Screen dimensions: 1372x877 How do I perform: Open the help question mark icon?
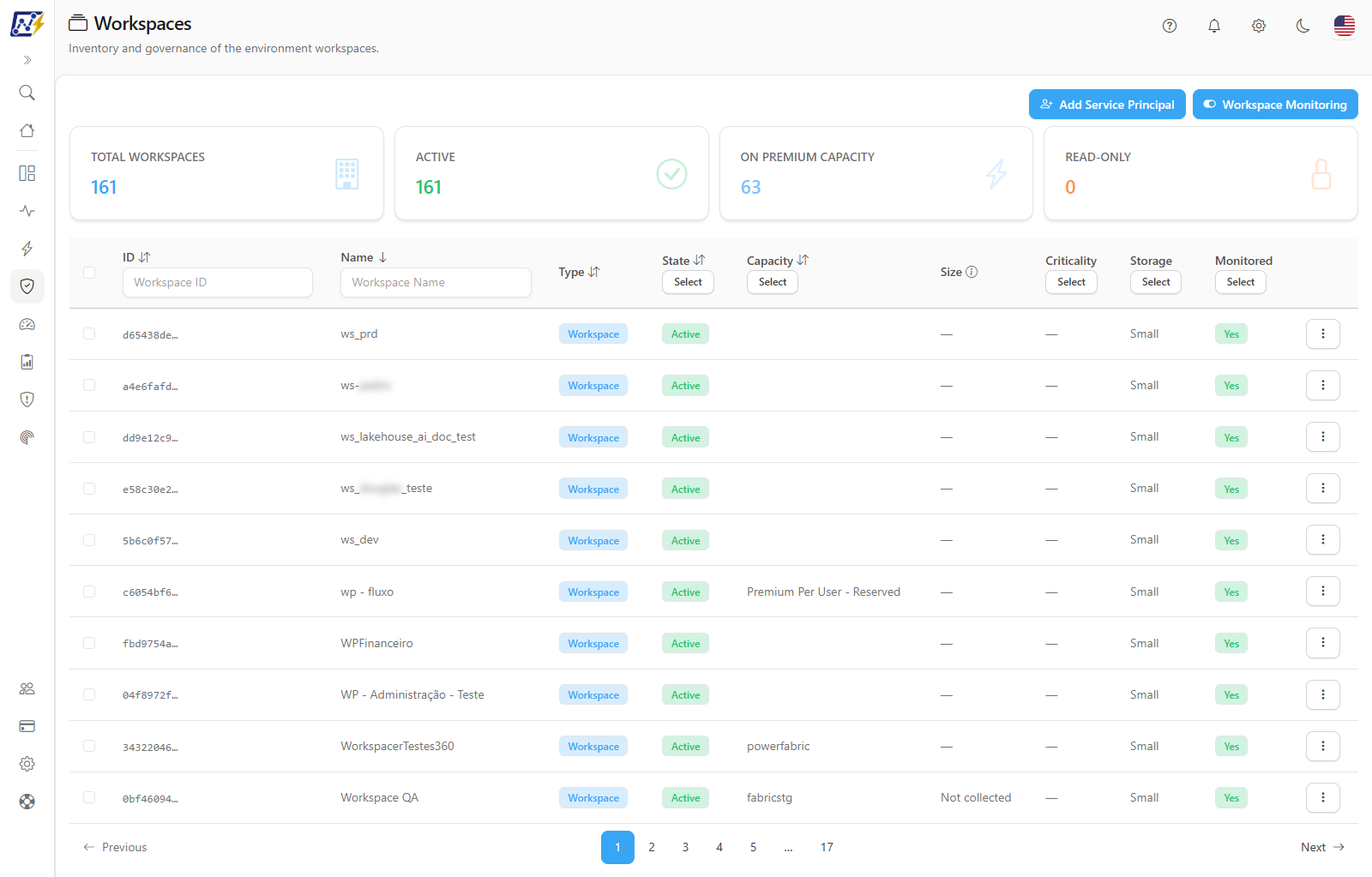(1170, 26)
